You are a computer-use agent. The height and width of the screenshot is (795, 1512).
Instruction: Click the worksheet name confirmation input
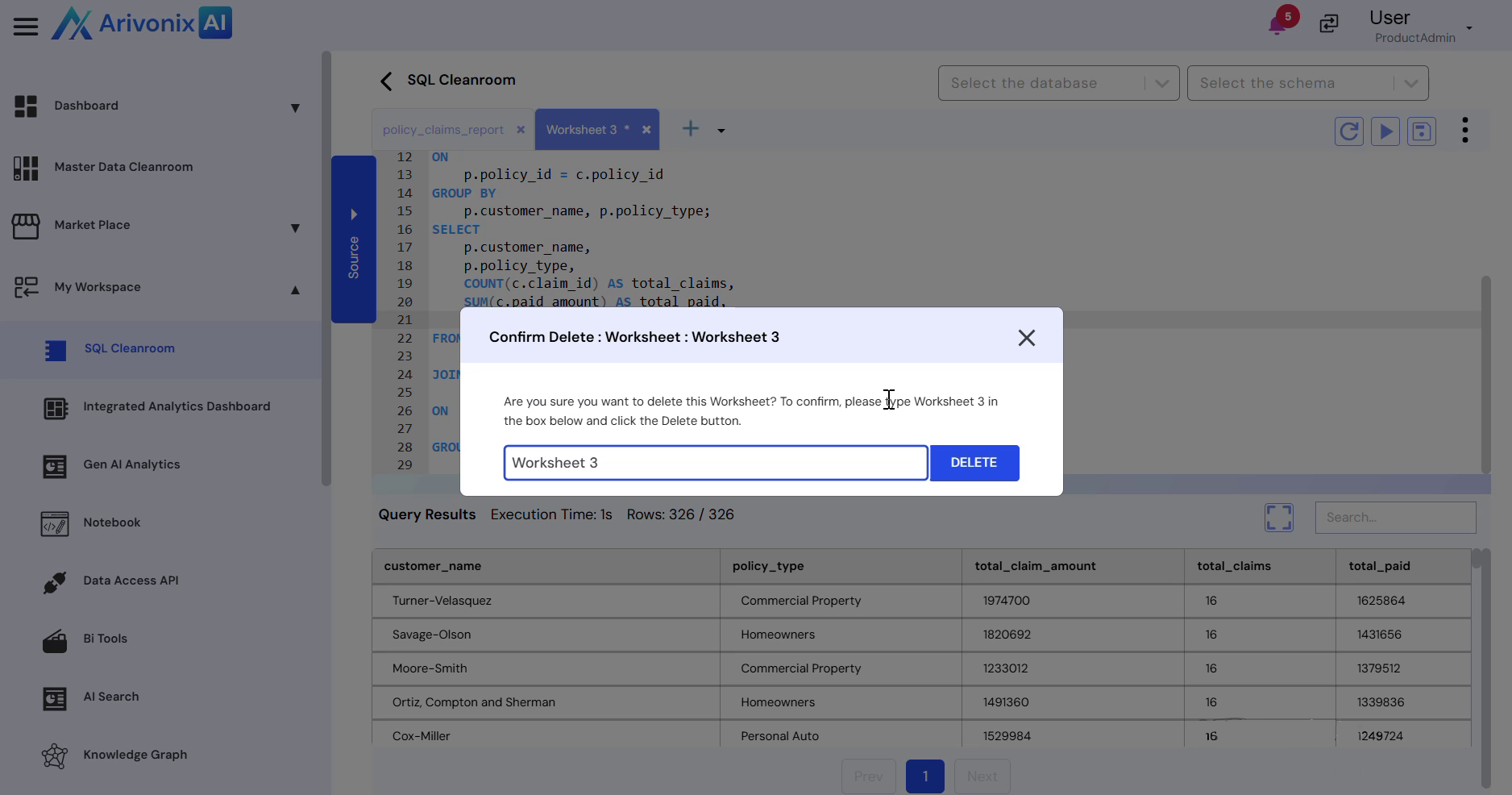click(715, 463)
